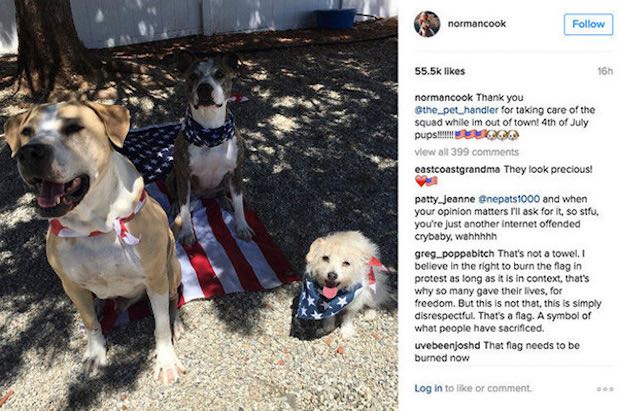Open the uvebeenjoshd commenter profile
The height and width of the screenshot is (411, 618).
[447, 346]
